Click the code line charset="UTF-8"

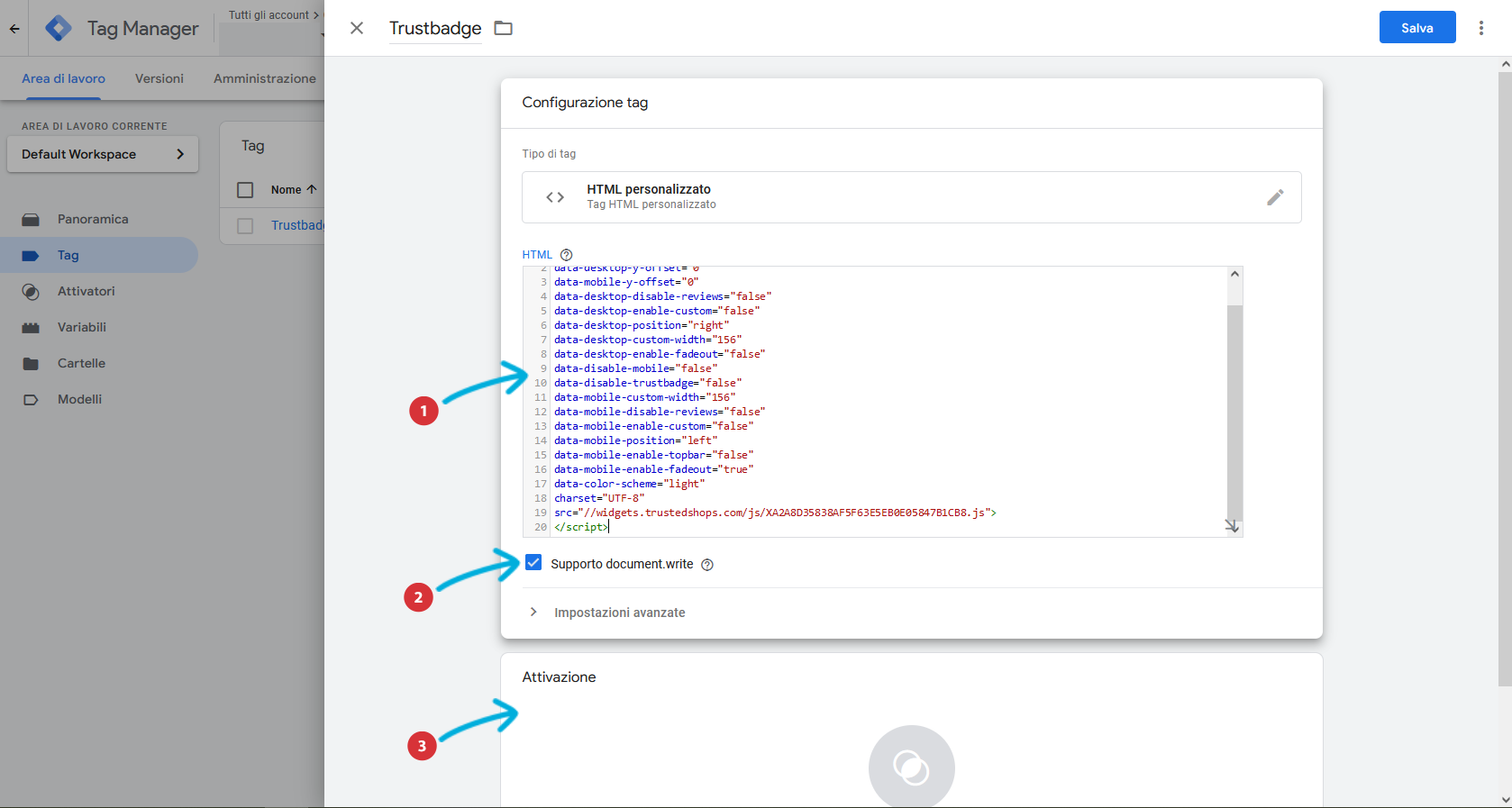[599, 498]
